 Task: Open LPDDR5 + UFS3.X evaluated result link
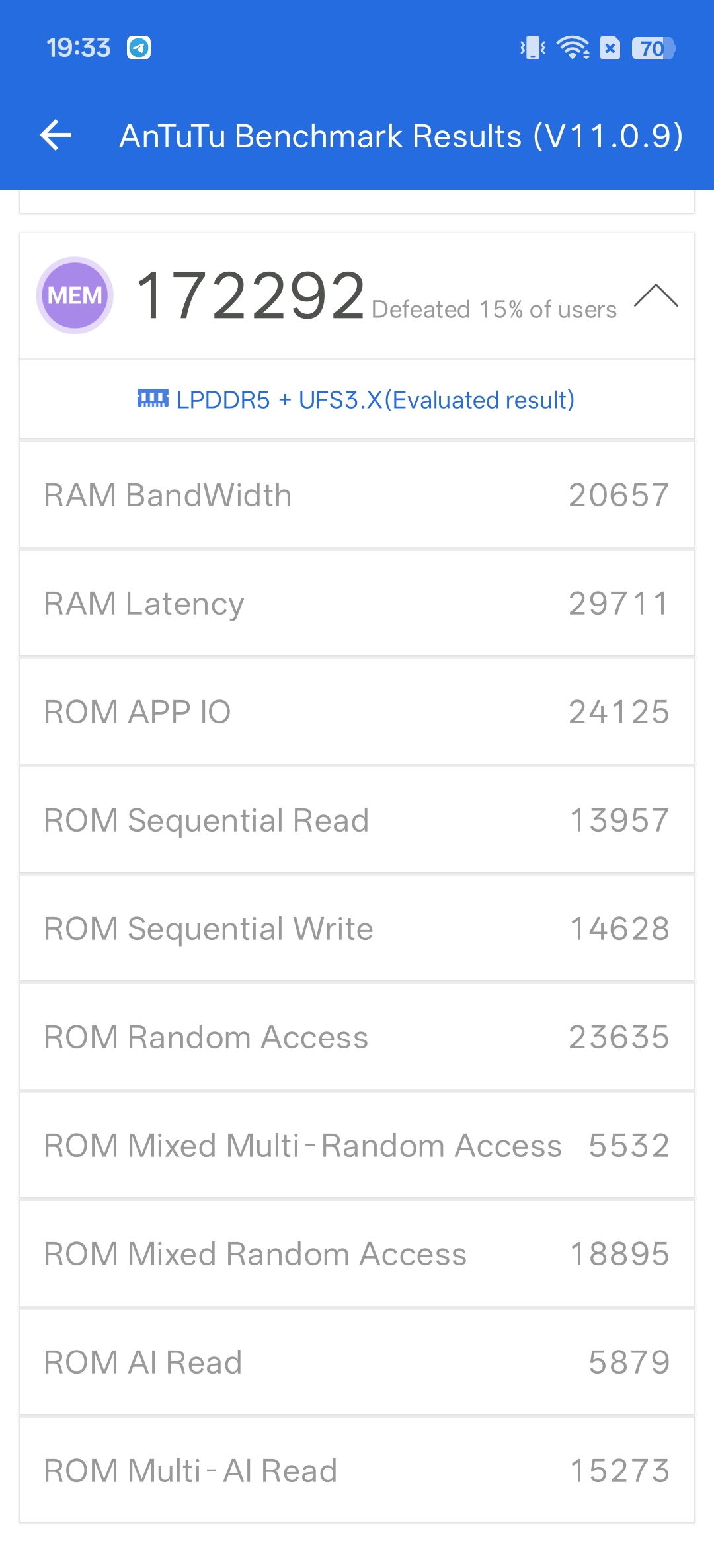(x=375, y=400)
